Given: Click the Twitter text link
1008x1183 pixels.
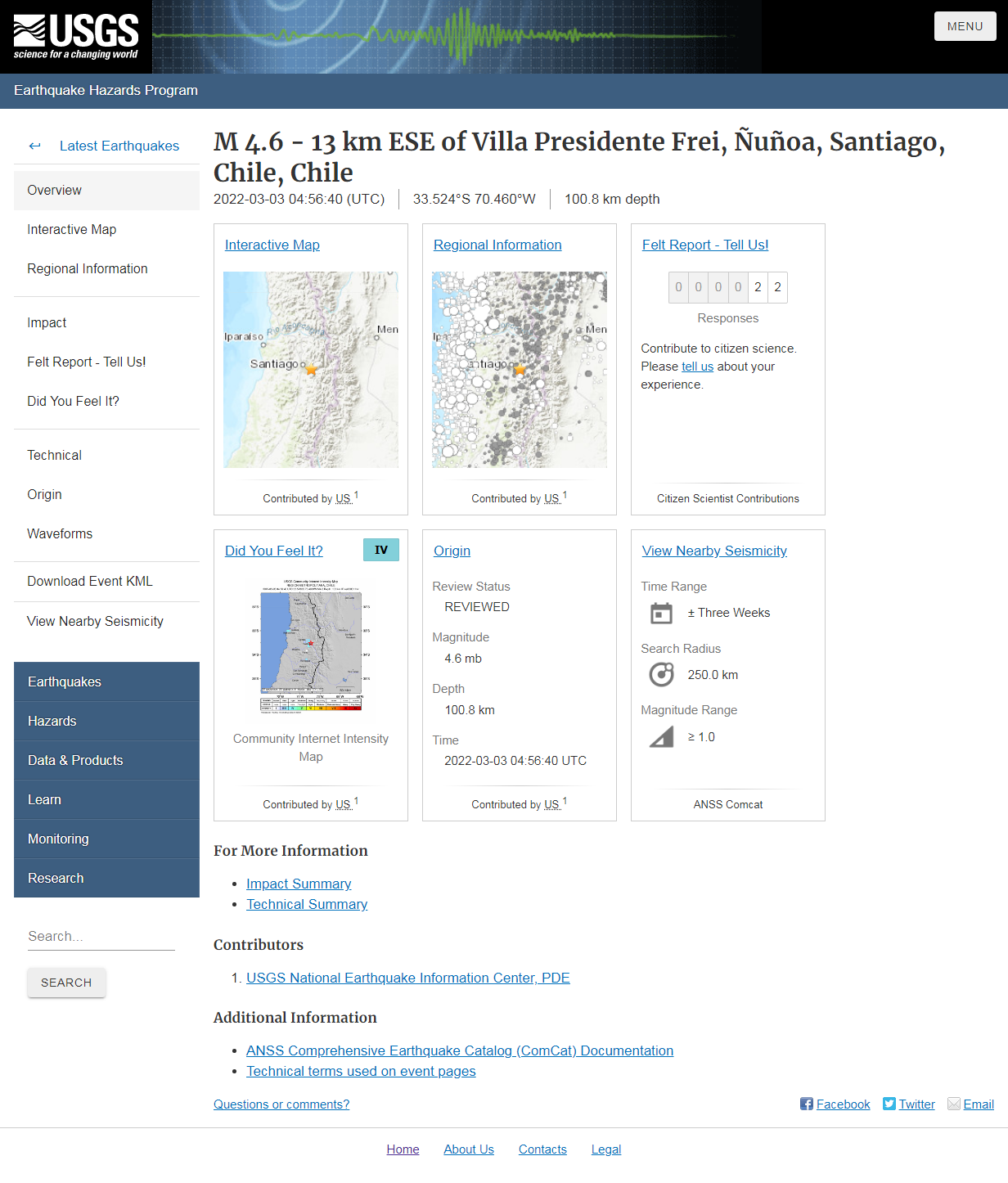Looking at the screenshot, I should pos(917,1104).
